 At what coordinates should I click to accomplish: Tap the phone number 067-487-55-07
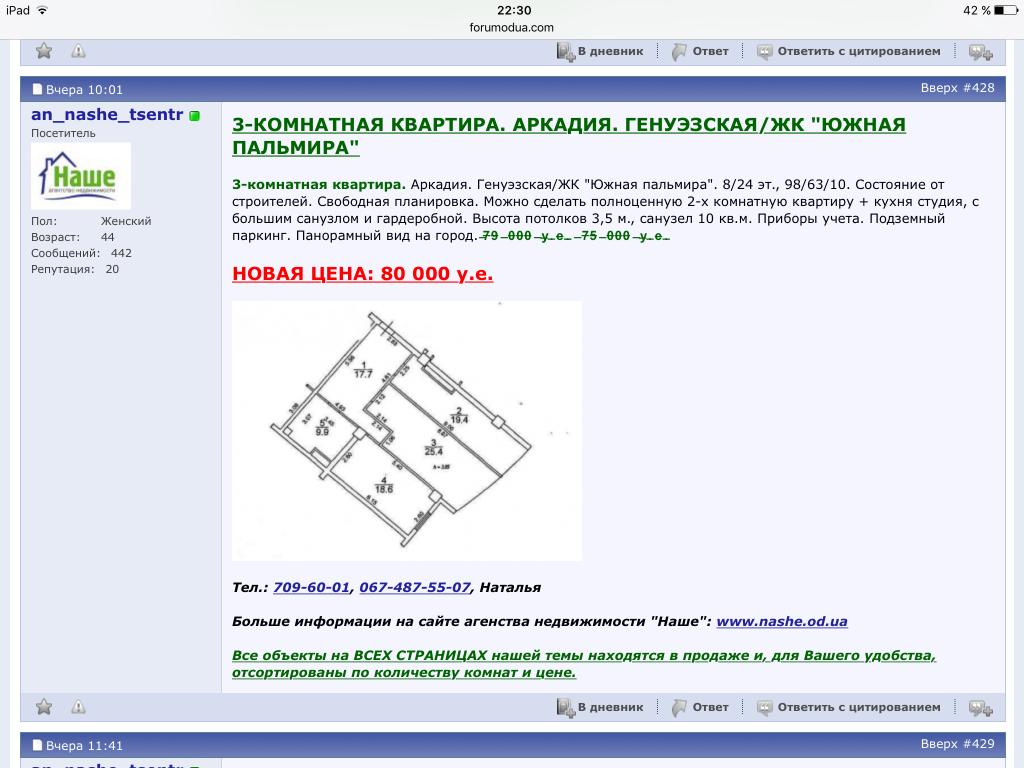(x=414, y=587)
